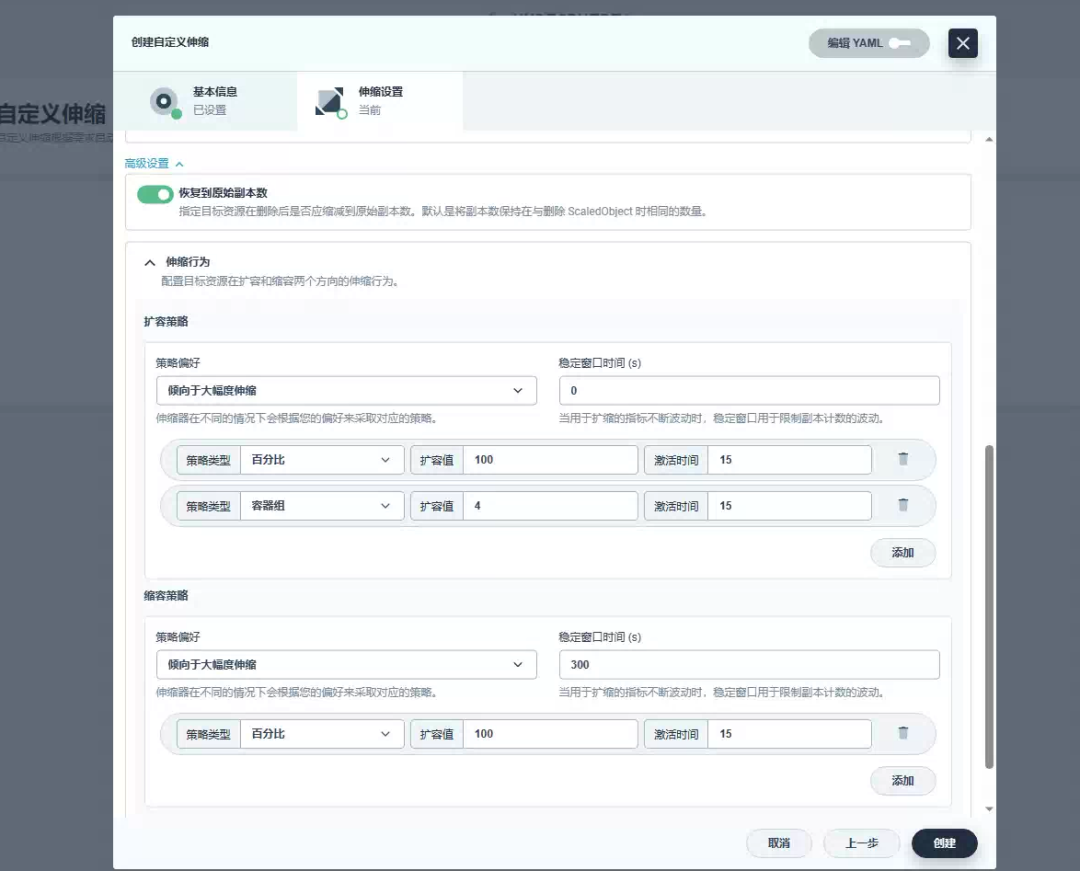This screenshot has height=871, width=1080.
Task: Click the 缩容策略 heading text
Action: pyautogui.click(x=166, y=596)
